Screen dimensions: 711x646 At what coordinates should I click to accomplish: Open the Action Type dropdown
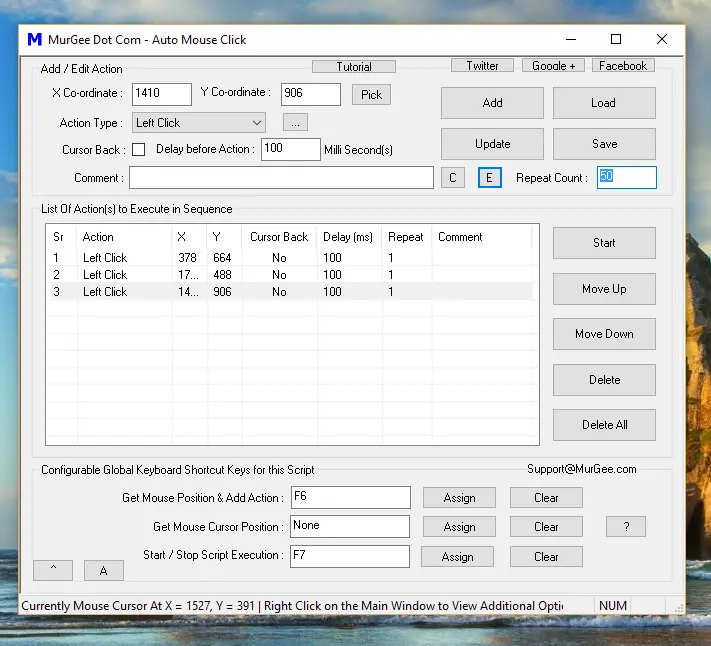point(199,123)
